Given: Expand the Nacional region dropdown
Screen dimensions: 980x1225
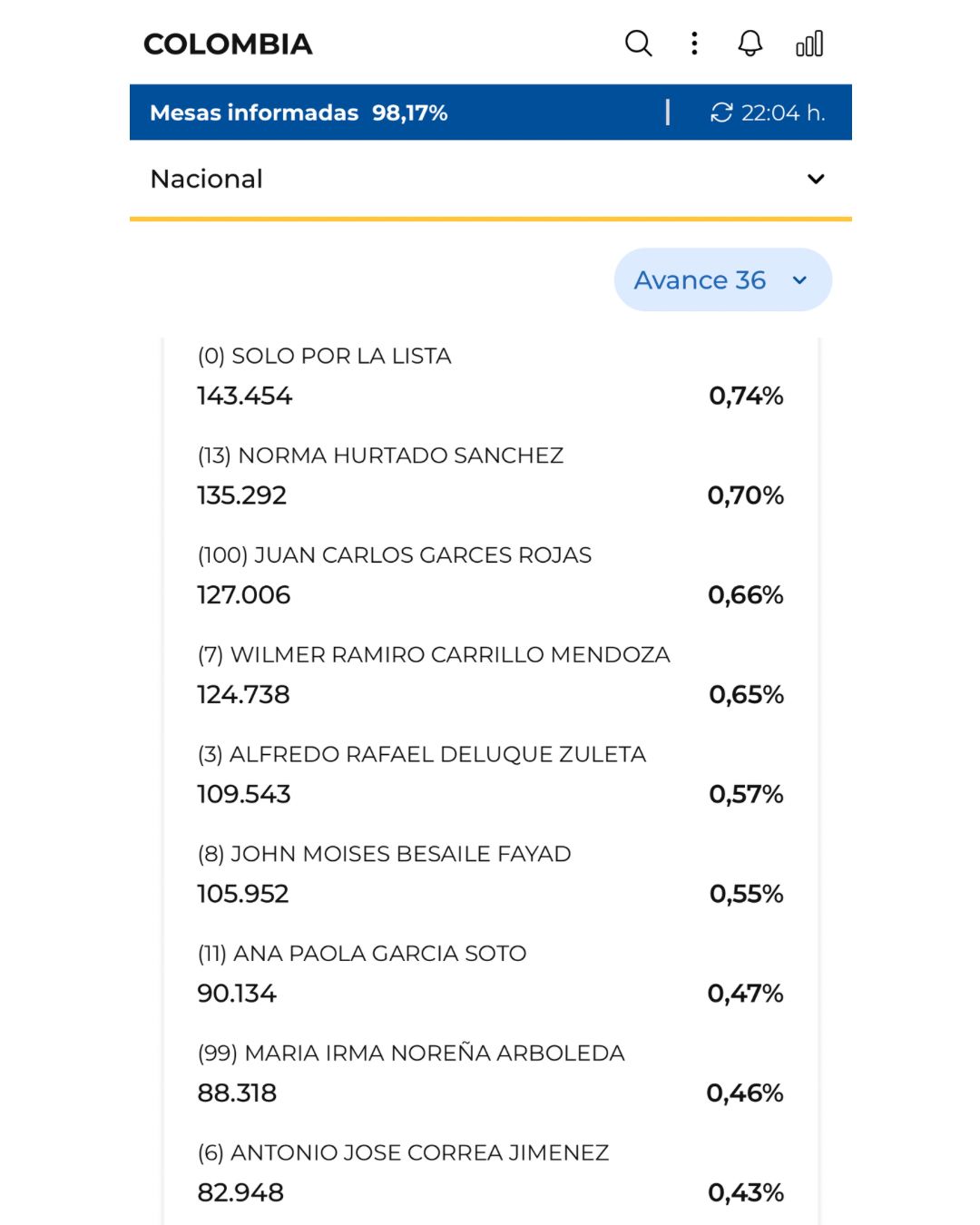Looking at the screenshot, I should 490,179.
